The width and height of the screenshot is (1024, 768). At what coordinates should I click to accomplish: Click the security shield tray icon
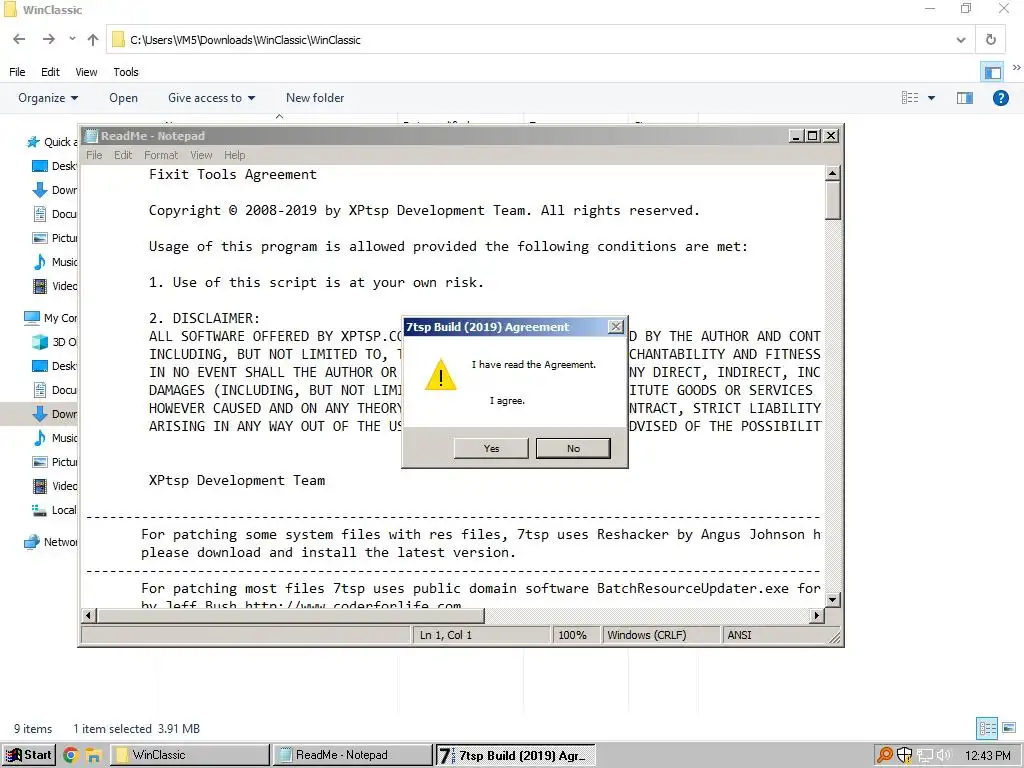point(904,756)
